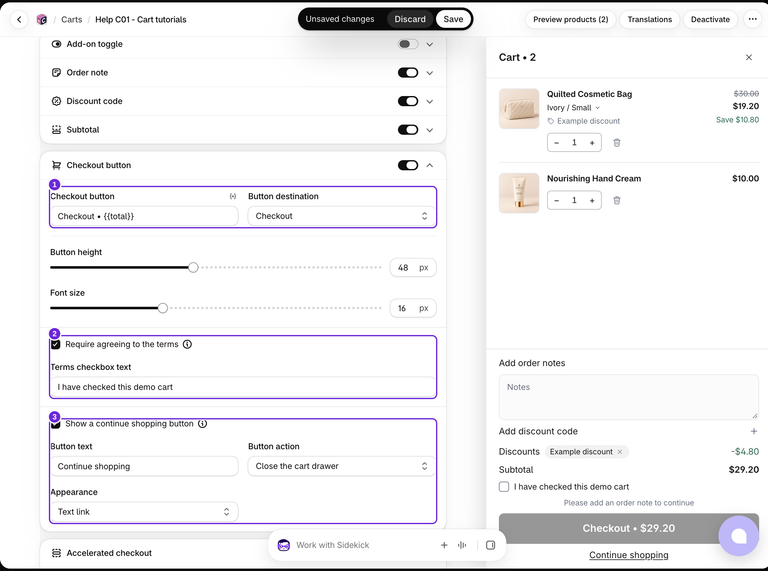Adjust the Button height slider handle
Image resolution: width=768 pixels, height=571 pixels.
click(193, 267)
